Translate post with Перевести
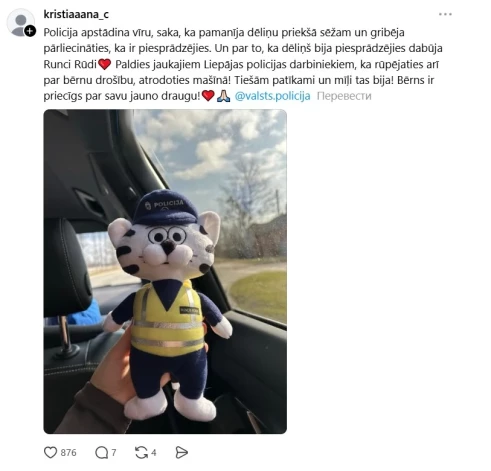Screen dimensions: 491x471 pos(344,96)
